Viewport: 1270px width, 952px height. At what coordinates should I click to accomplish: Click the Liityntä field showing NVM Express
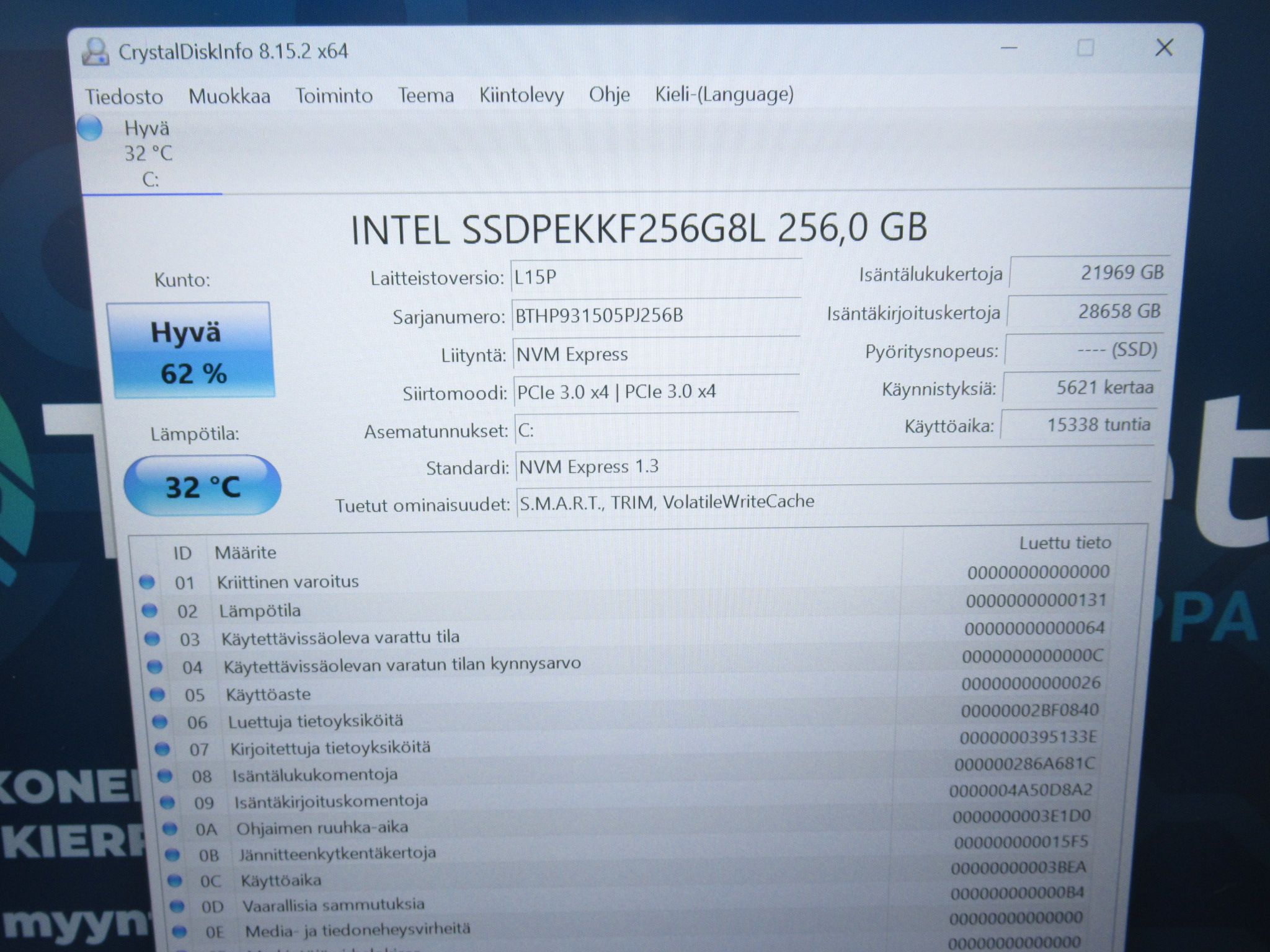coord(657,354)
